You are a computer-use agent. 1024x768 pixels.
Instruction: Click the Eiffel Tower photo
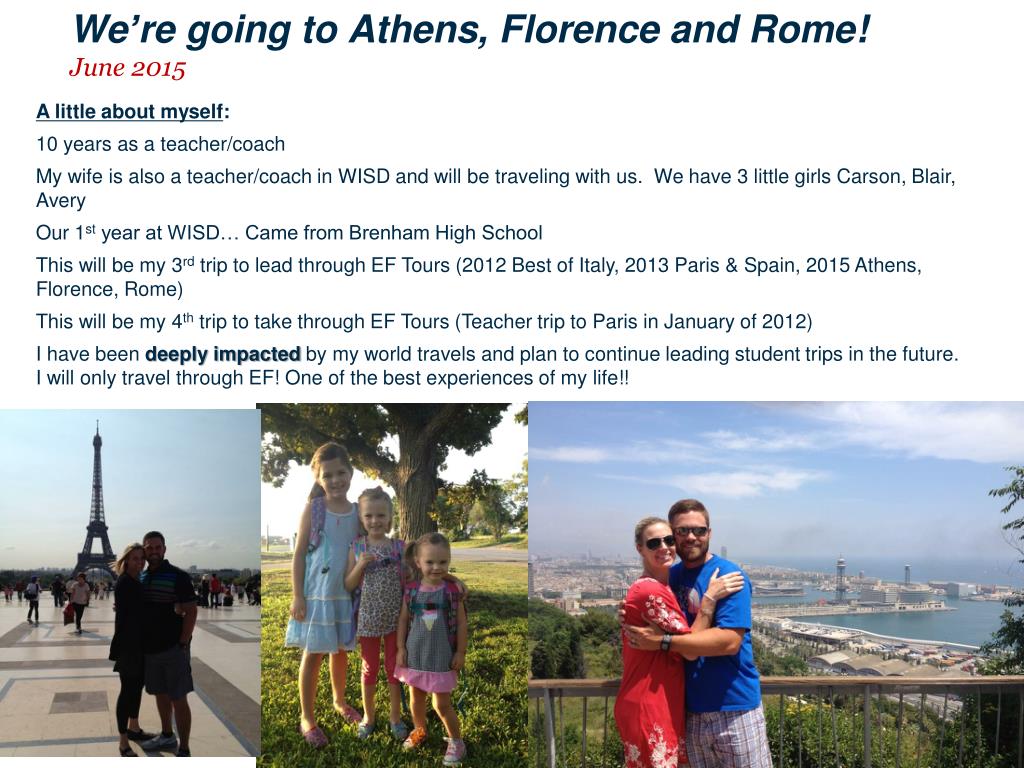(130, 583)
